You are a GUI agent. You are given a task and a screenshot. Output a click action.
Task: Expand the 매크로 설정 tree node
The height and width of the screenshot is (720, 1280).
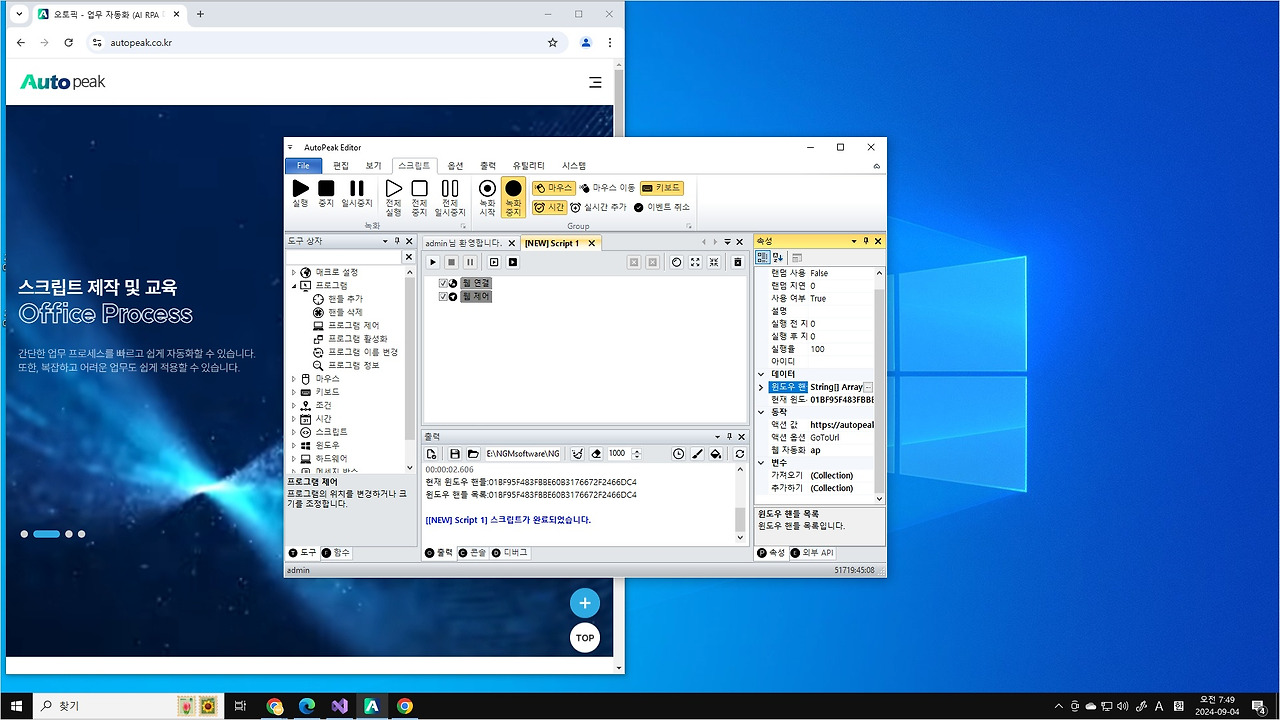[x=294, y=272]
